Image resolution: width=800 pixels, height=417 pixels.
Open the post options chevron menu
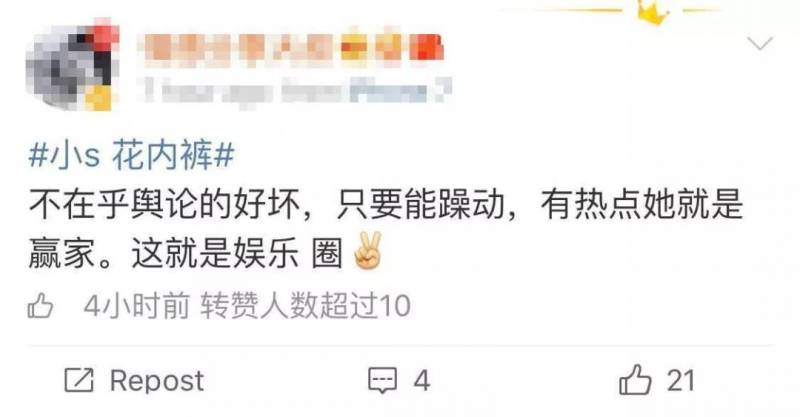[760, 44]
